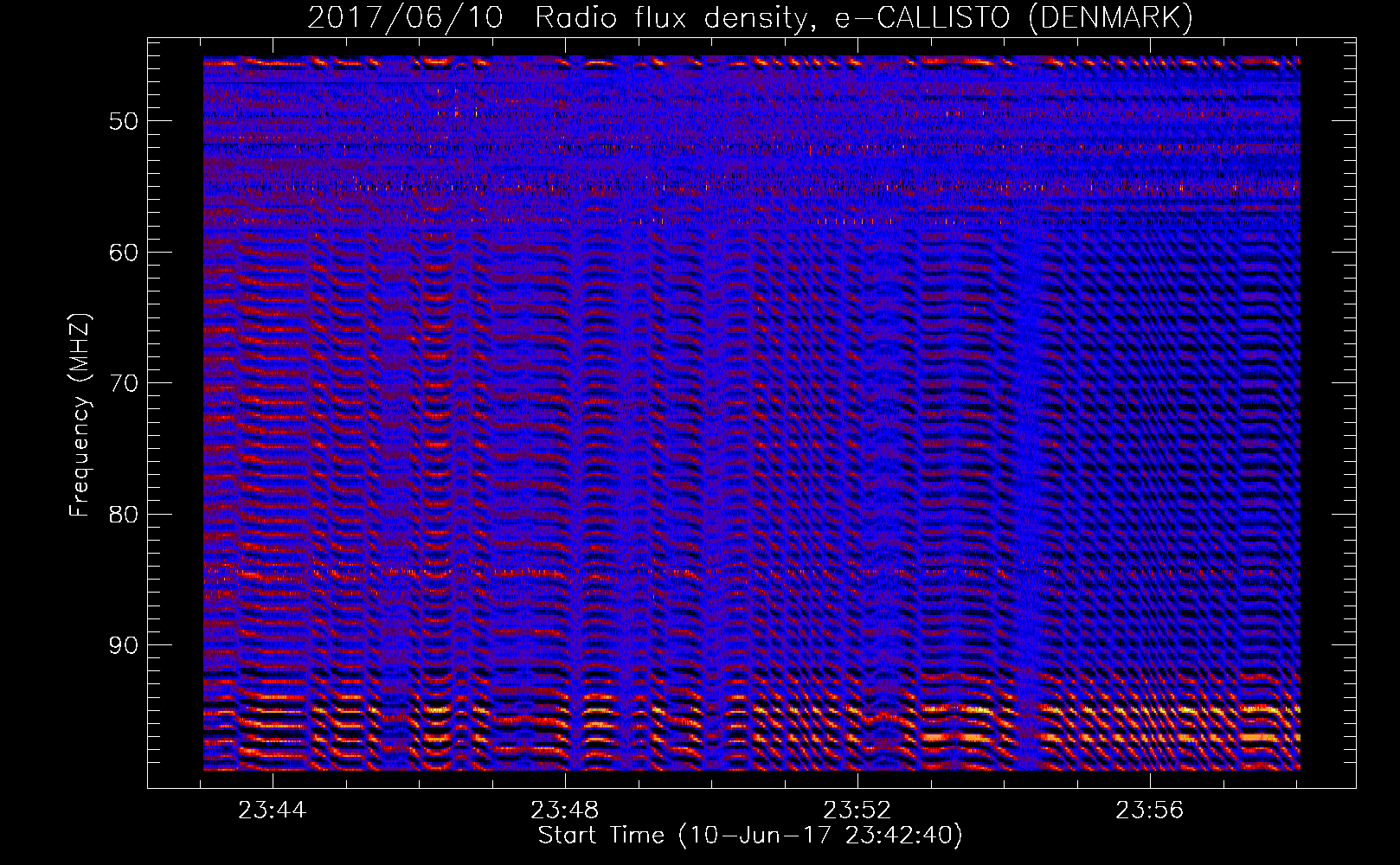Click the '23:44' time tick label

[273, 811]
